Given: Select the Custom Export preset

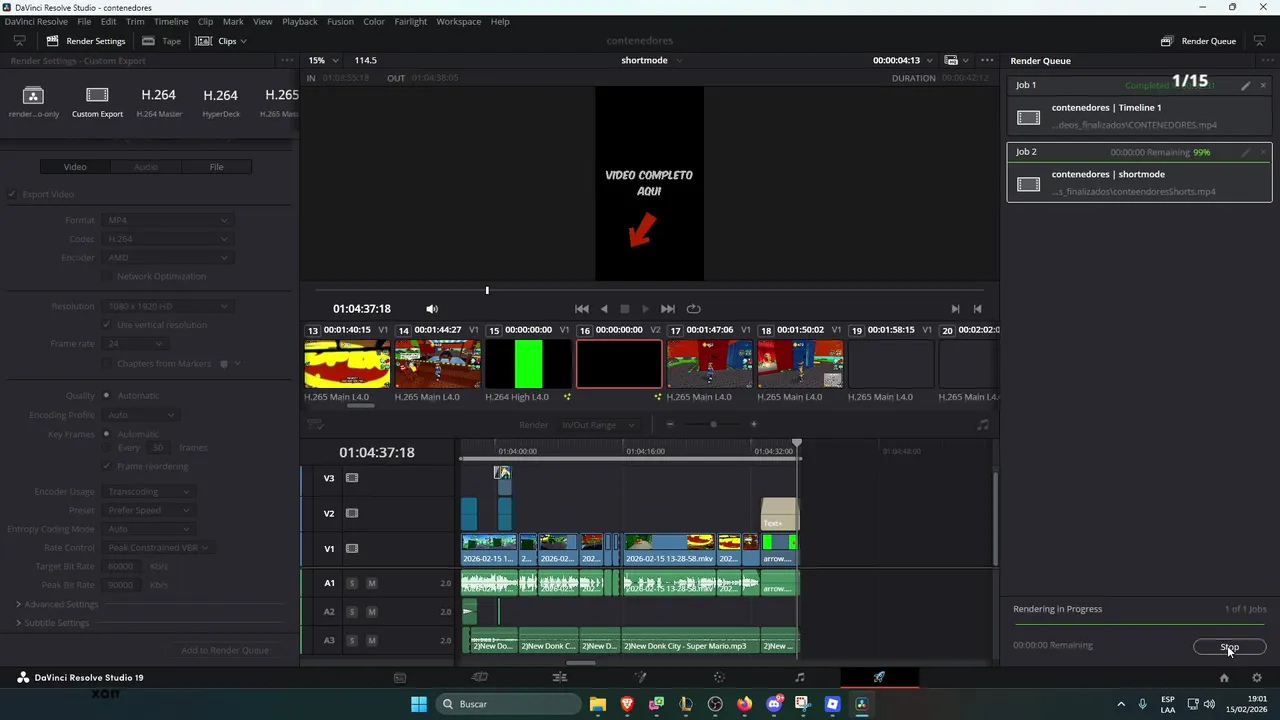Looking at the screenshot, I should point(97,102).
